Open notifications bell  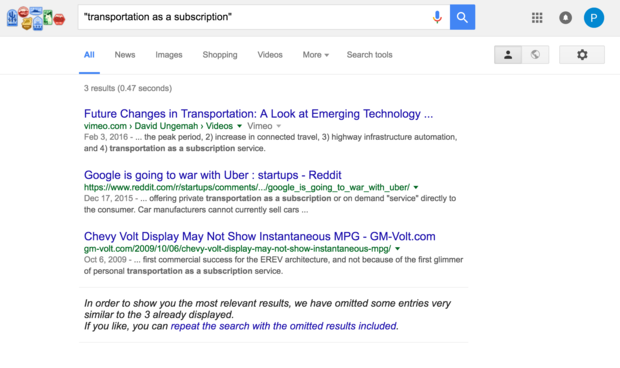(x=565, y=17)
